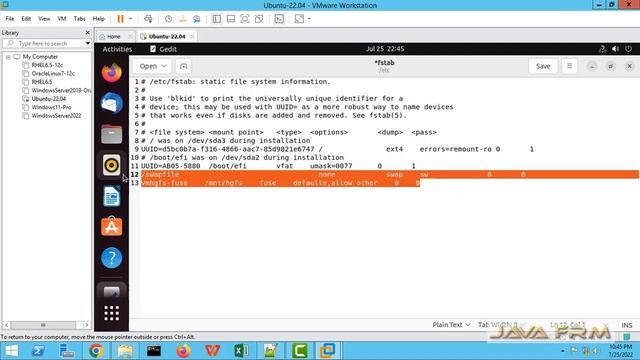Open Rhythmbox from the dock

[111, 165]
